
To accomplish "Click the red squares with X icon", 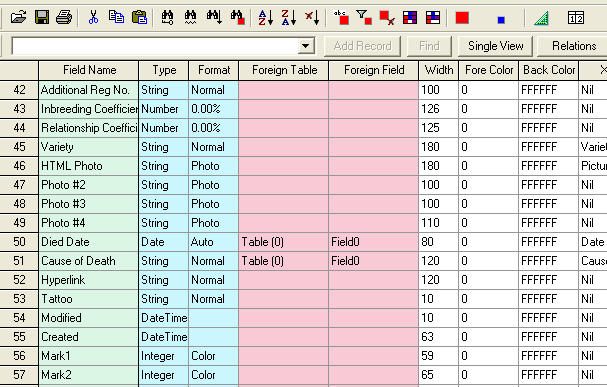I will tap(387, 17).
